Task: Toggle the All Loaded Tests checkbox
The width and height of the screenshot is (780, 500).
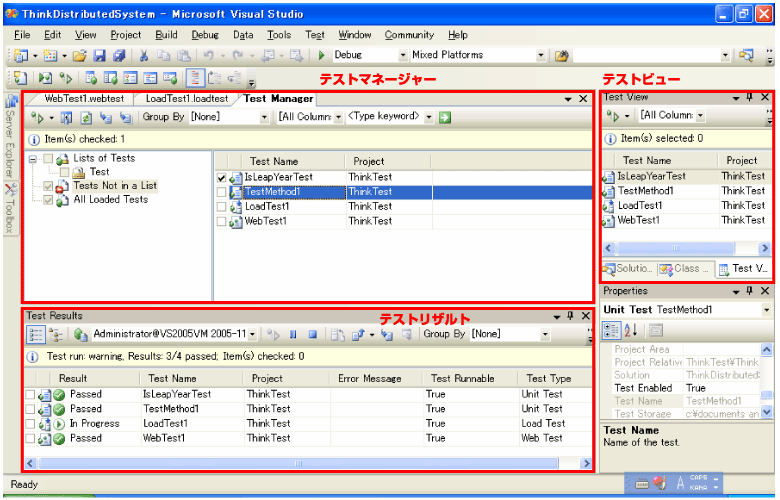Action: [x=48, y=200]
